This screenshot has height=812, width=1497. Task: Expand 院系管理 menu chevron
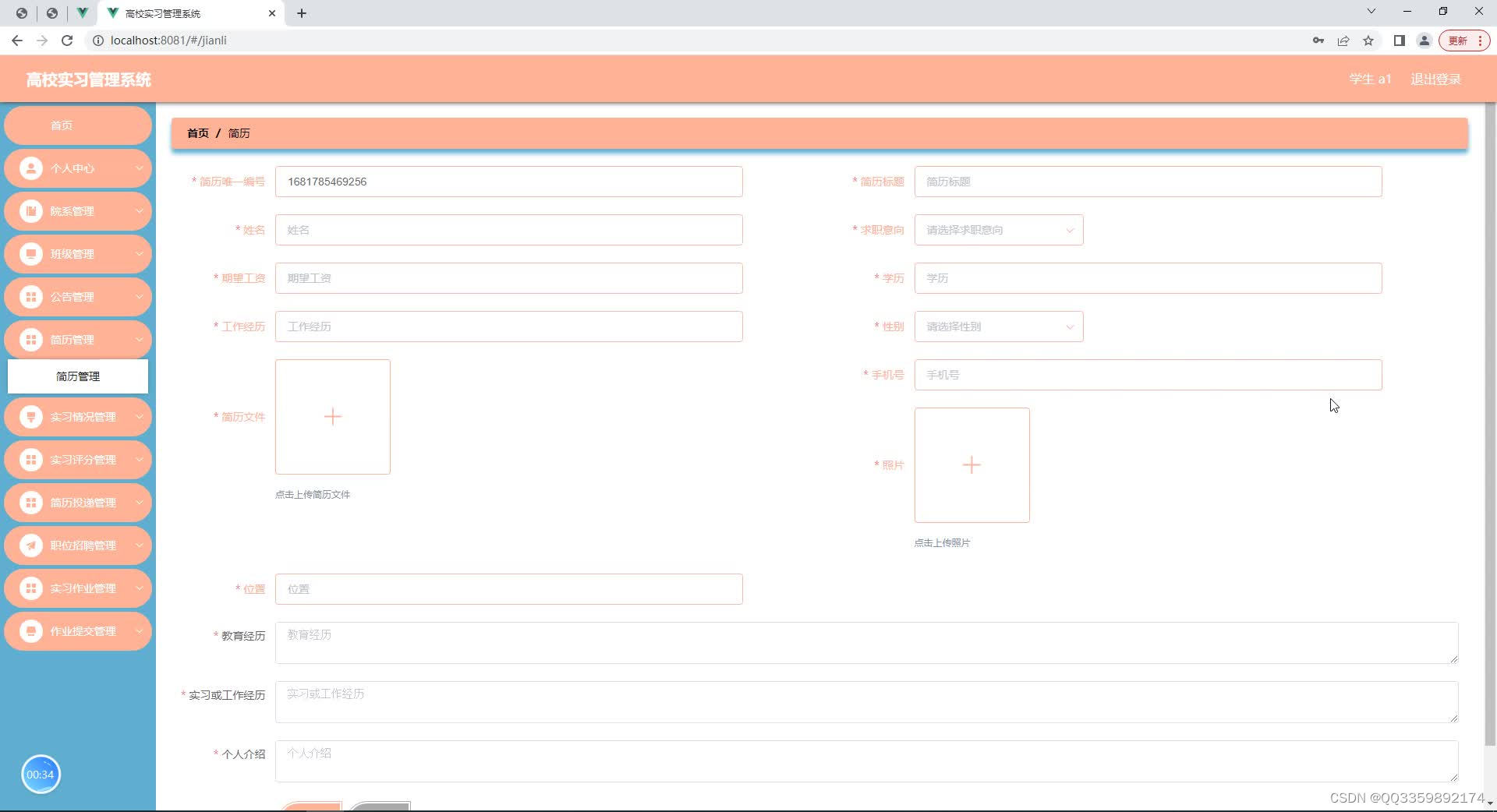(x=140, y=211)
